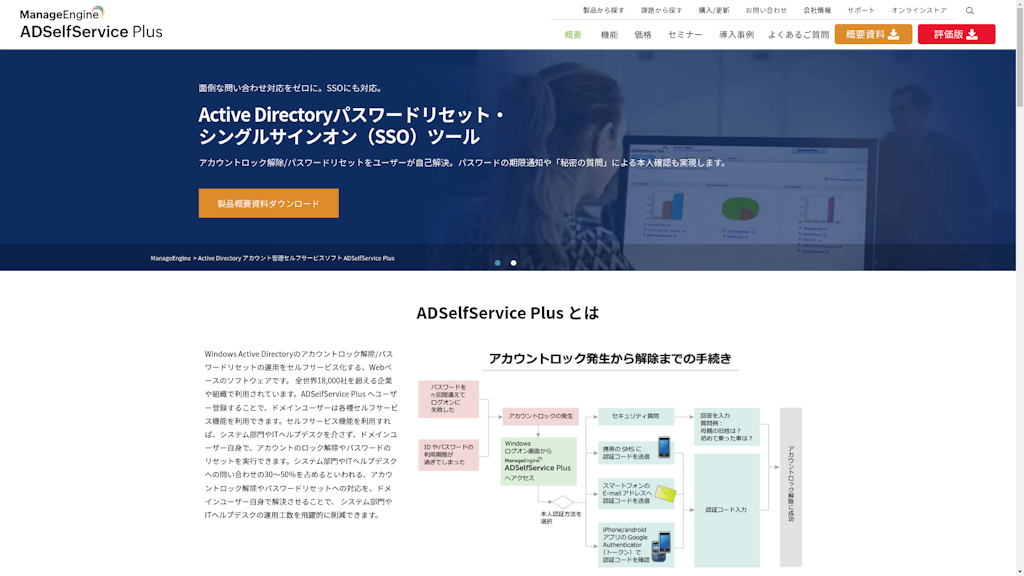Click the ManagedEngine logo inside the flowchart diagram
This screenshot has width=1024, height=576.
coord(523,460)
